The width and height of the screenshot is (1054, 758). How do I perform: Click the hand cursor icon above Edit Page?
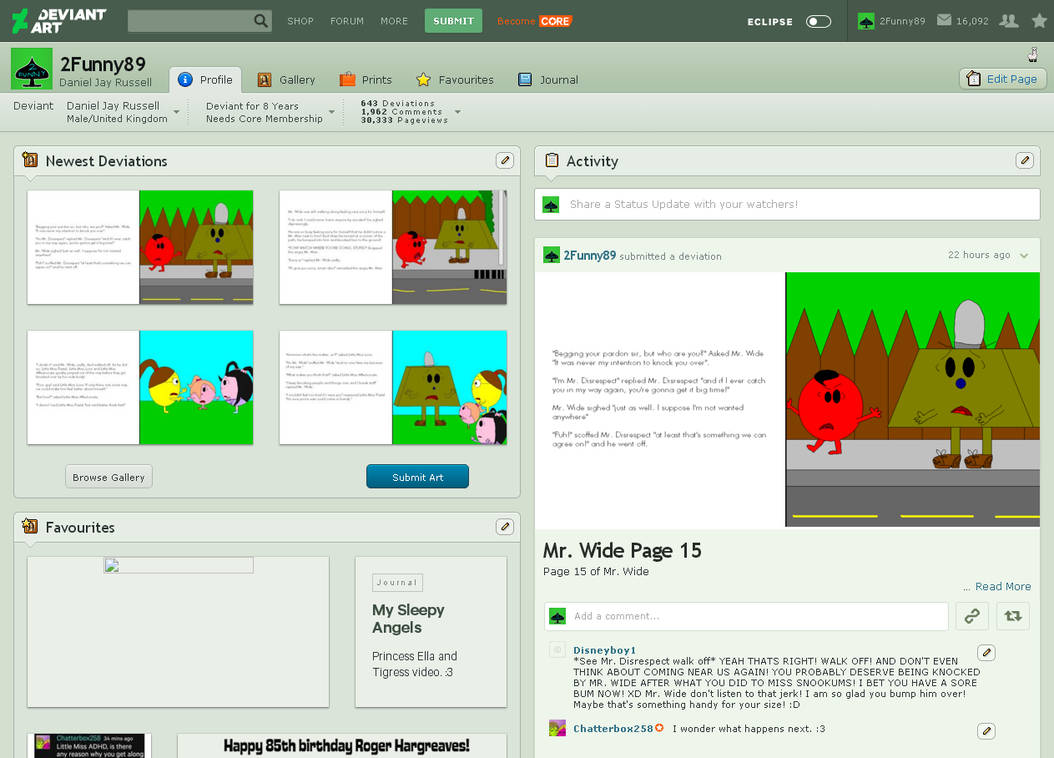pyautogui.click(x=1033, y=54)
